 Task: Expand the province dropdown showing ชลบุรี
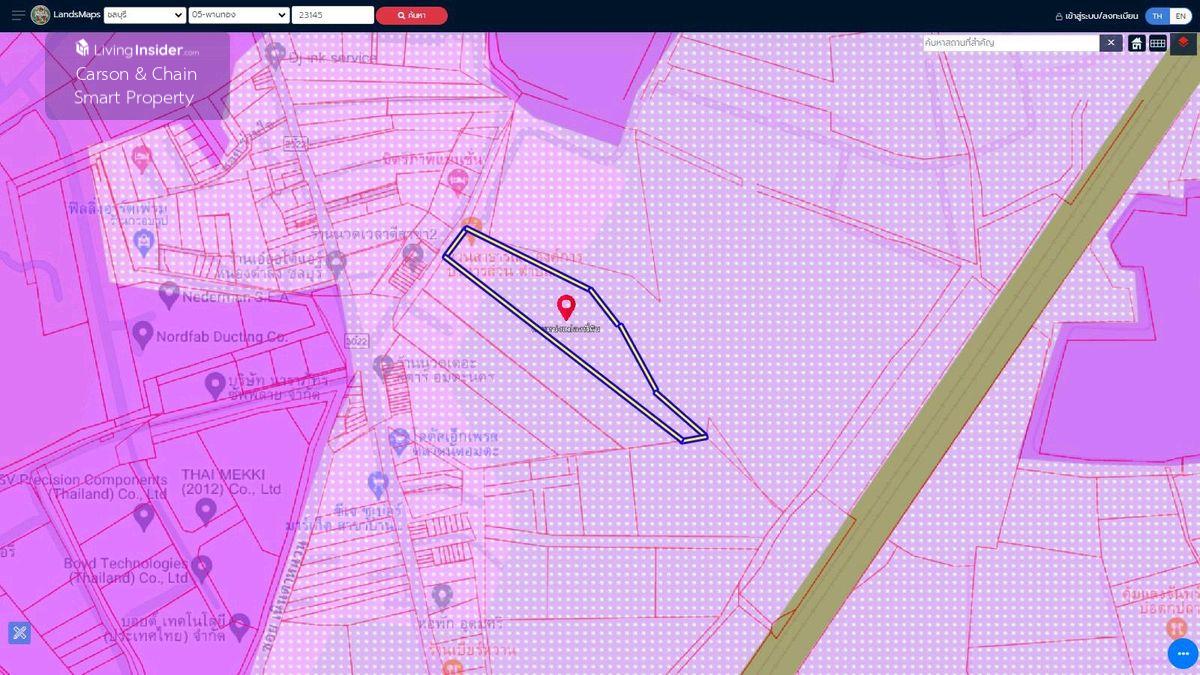click(x=144, y=15)
